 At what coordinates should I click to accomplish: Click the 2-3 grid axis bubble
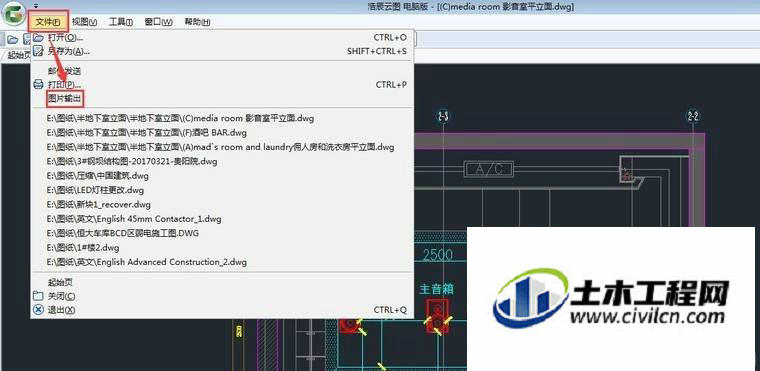coord(443,116)
